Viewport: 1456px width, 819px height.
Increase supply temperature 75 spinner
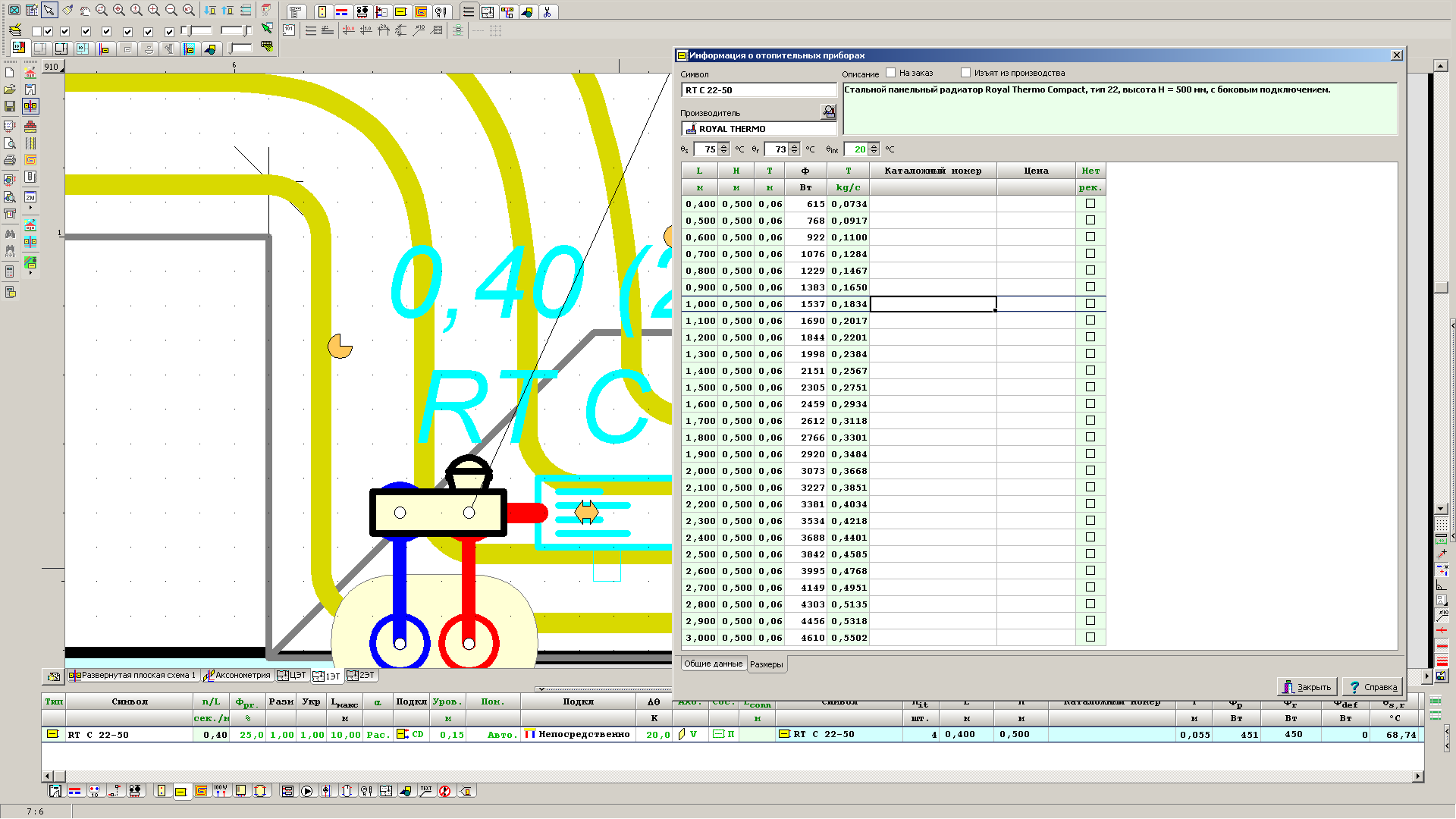723,146
